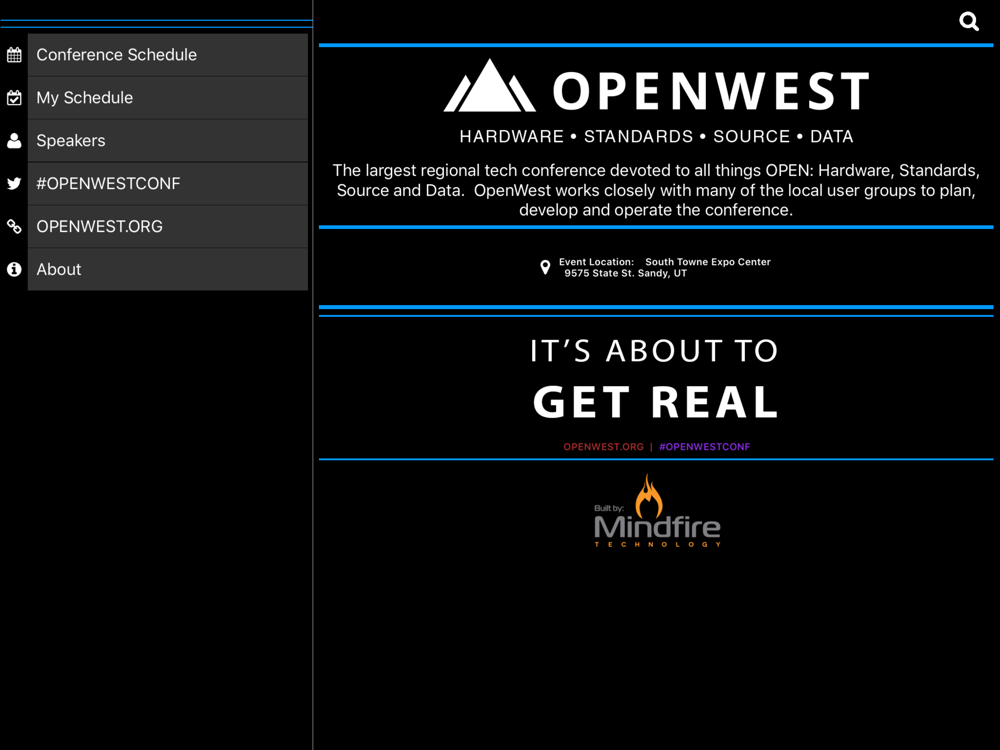Image resolution: width=1000 pixels, height=750 pixels.
Task: Click the map pin location icon
Action: pyautogui.click(x=545, y=267)
